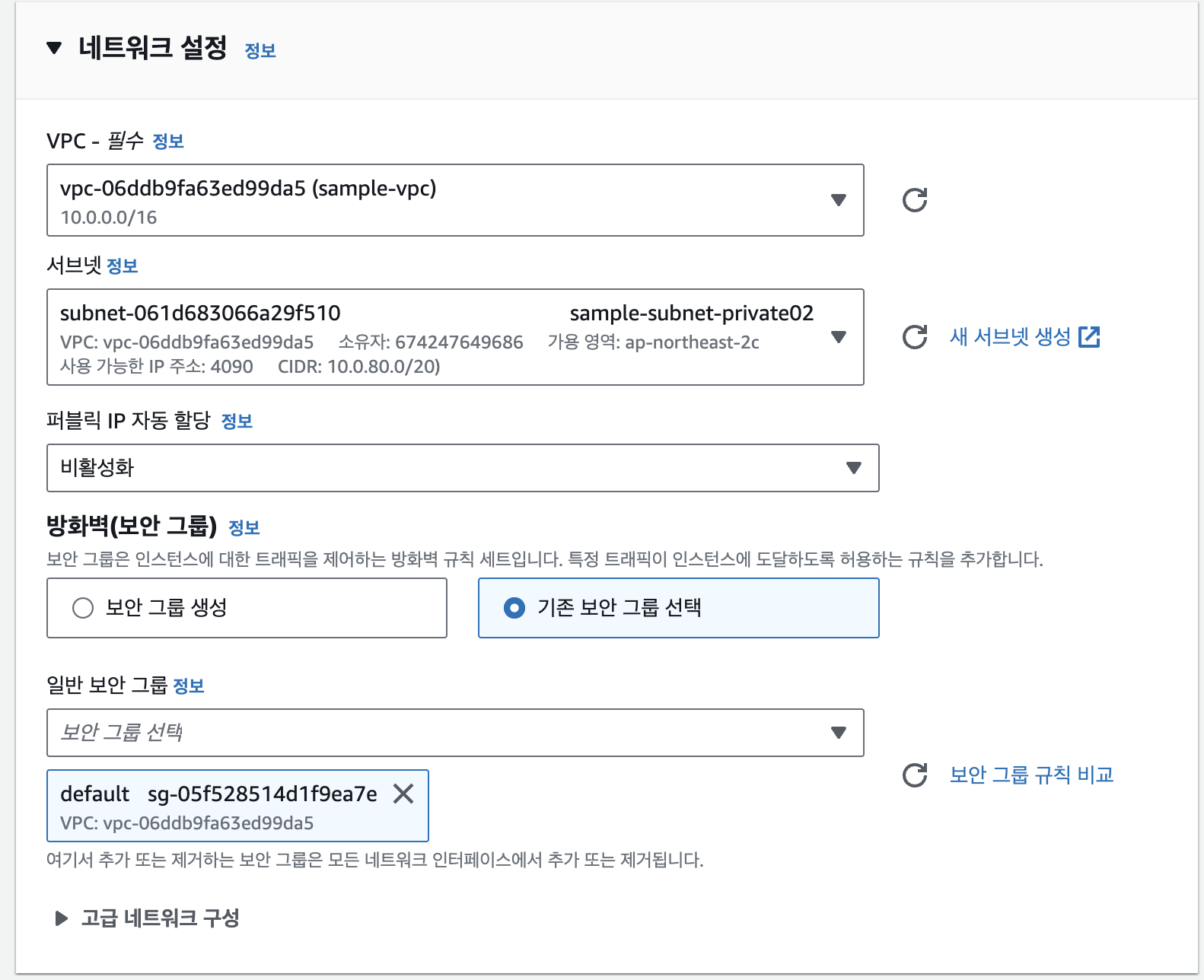1204x980 pixels.
Task: Expand 고급 네트워크 구성 section
Action: [62, 918]
